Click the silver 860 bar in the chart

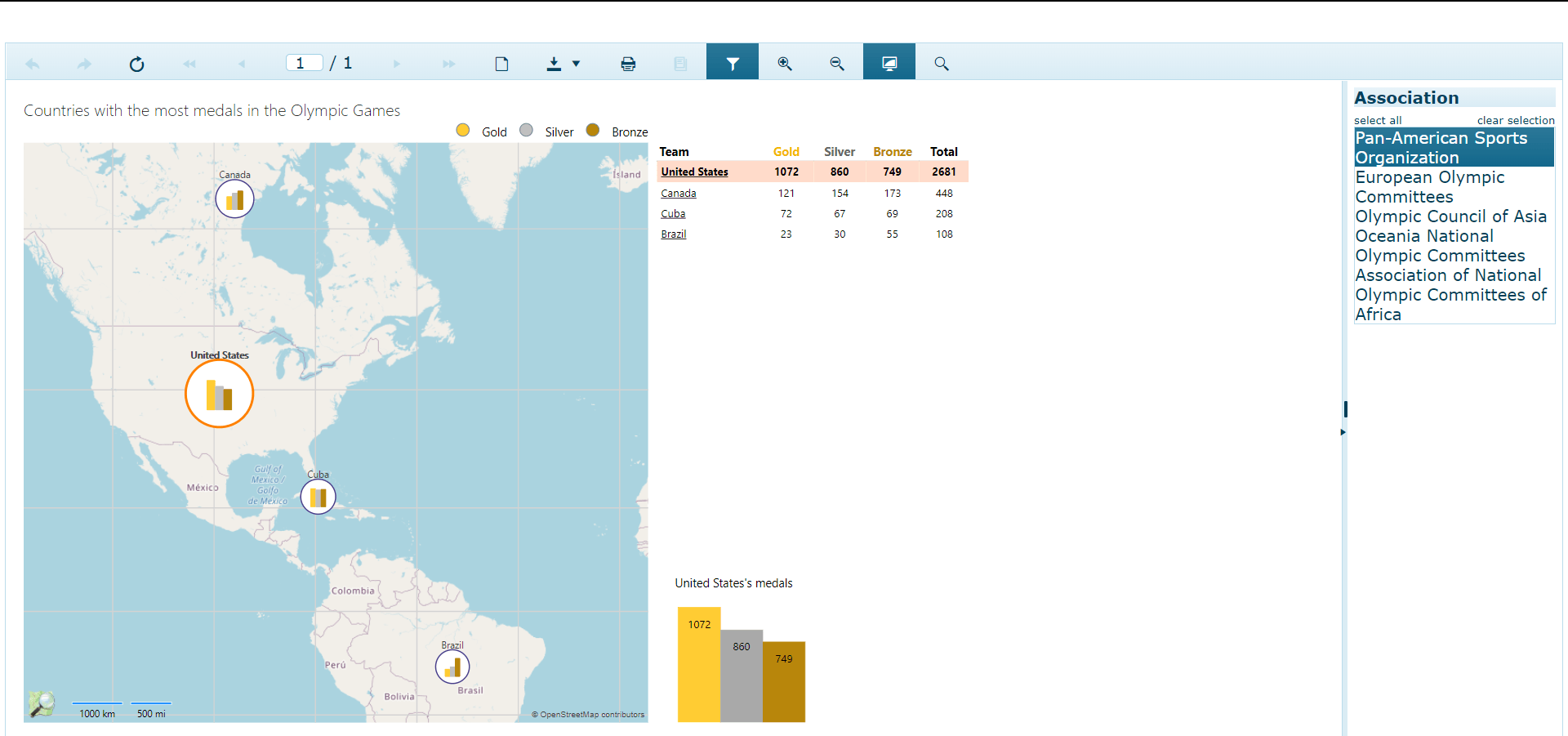tap(742, 676)
